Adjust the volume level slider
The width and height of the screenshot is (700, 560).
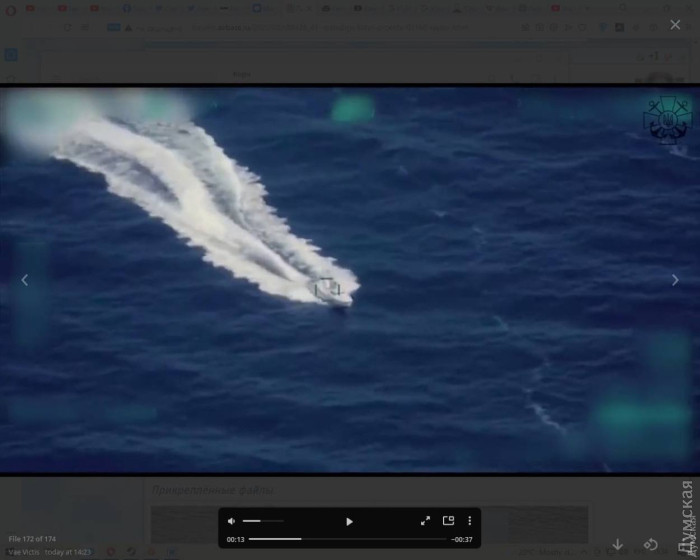click(263, 521)
